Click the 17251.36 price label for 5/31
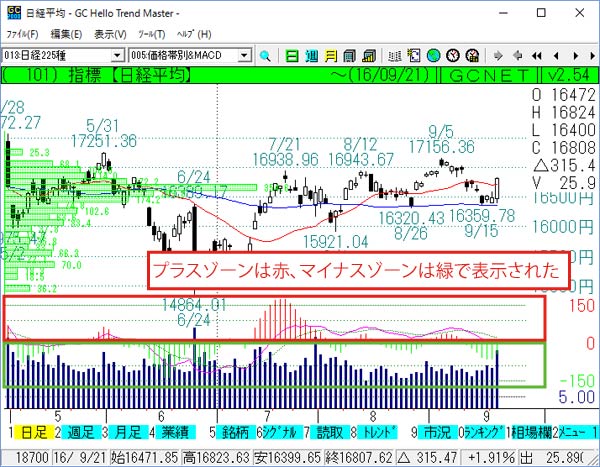This screenshot has height=467, width=600. (x=104, y=141)
